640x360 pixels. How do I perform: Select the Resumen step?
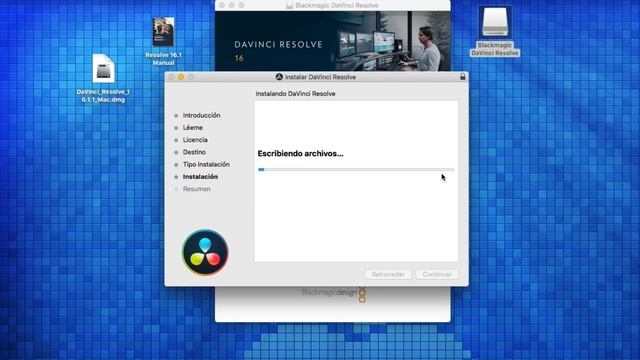point(197,189)
